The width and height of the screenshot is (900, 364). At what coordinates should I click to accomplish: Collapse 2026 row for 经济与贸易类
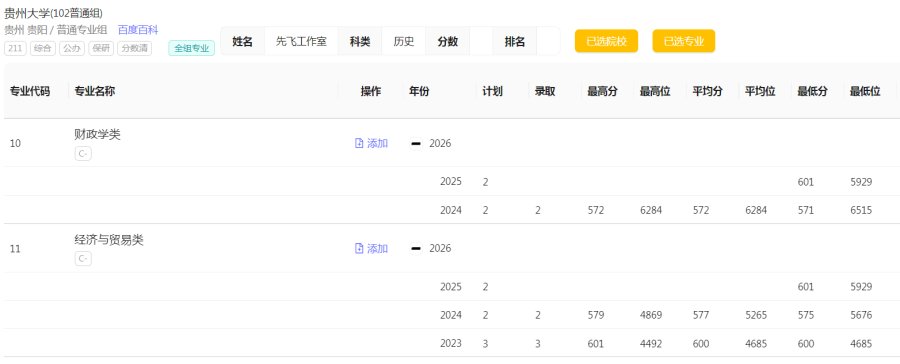click(416, 249)
